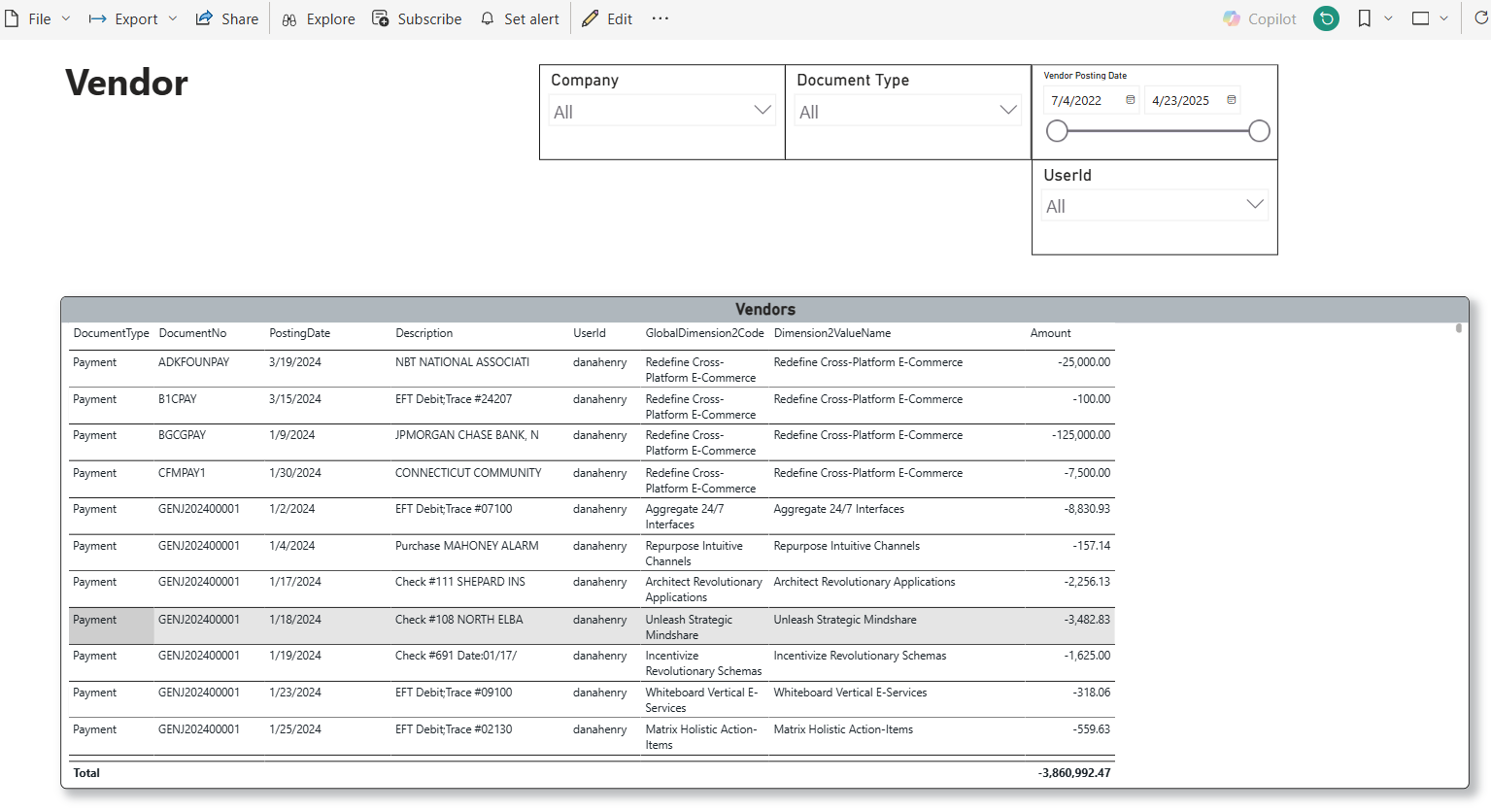Open start date calendar picker icon

pos(1130,100)
